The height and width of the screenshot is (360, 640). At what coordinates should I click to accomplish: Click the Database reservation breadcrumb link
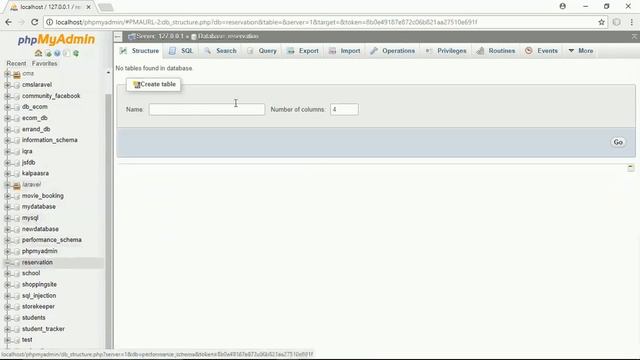(x=228, y=36)
